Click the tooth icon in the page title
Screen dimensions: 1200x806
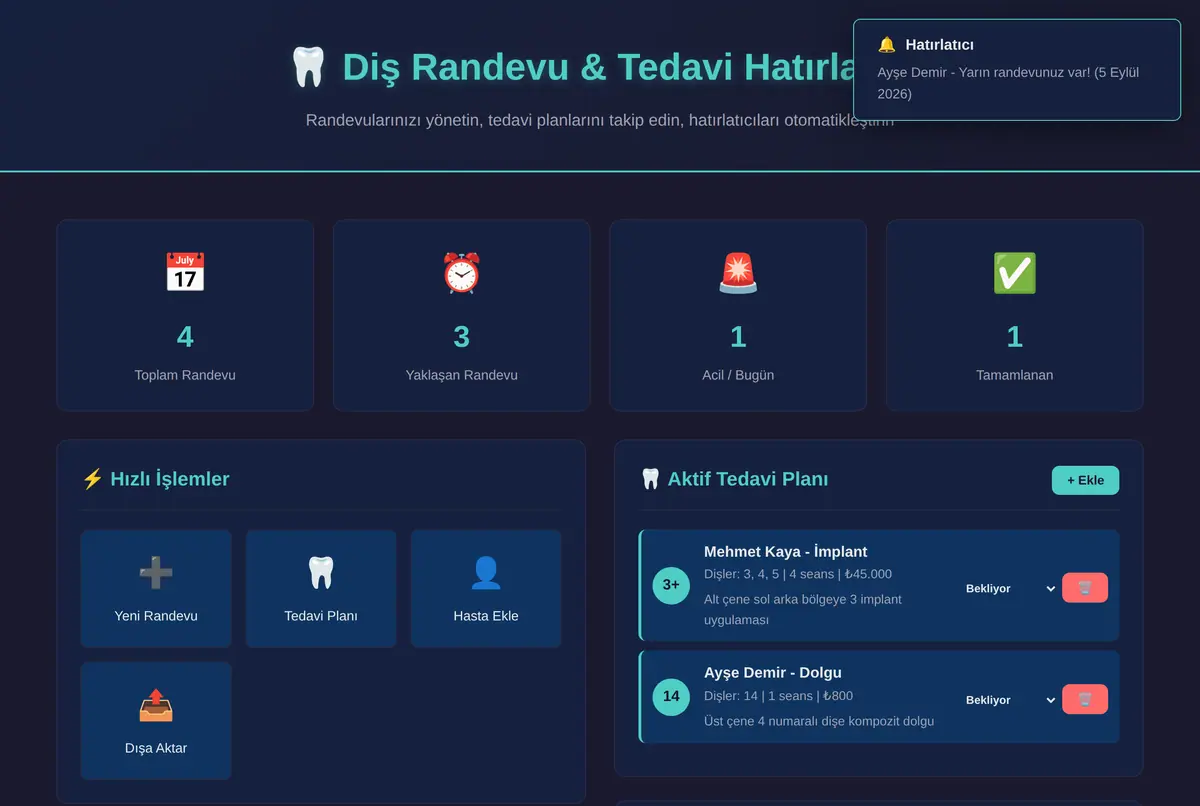pos(308,67)
